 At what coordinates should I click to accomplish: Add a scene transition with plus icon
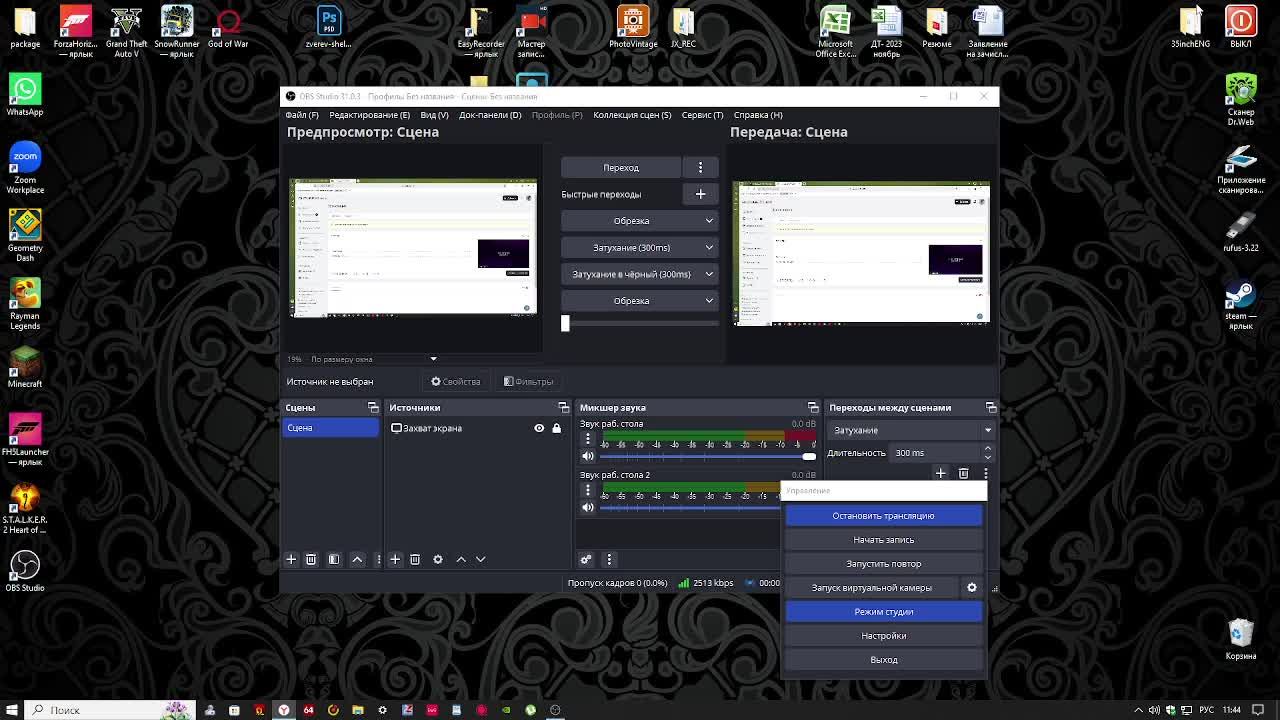(941, 473)
